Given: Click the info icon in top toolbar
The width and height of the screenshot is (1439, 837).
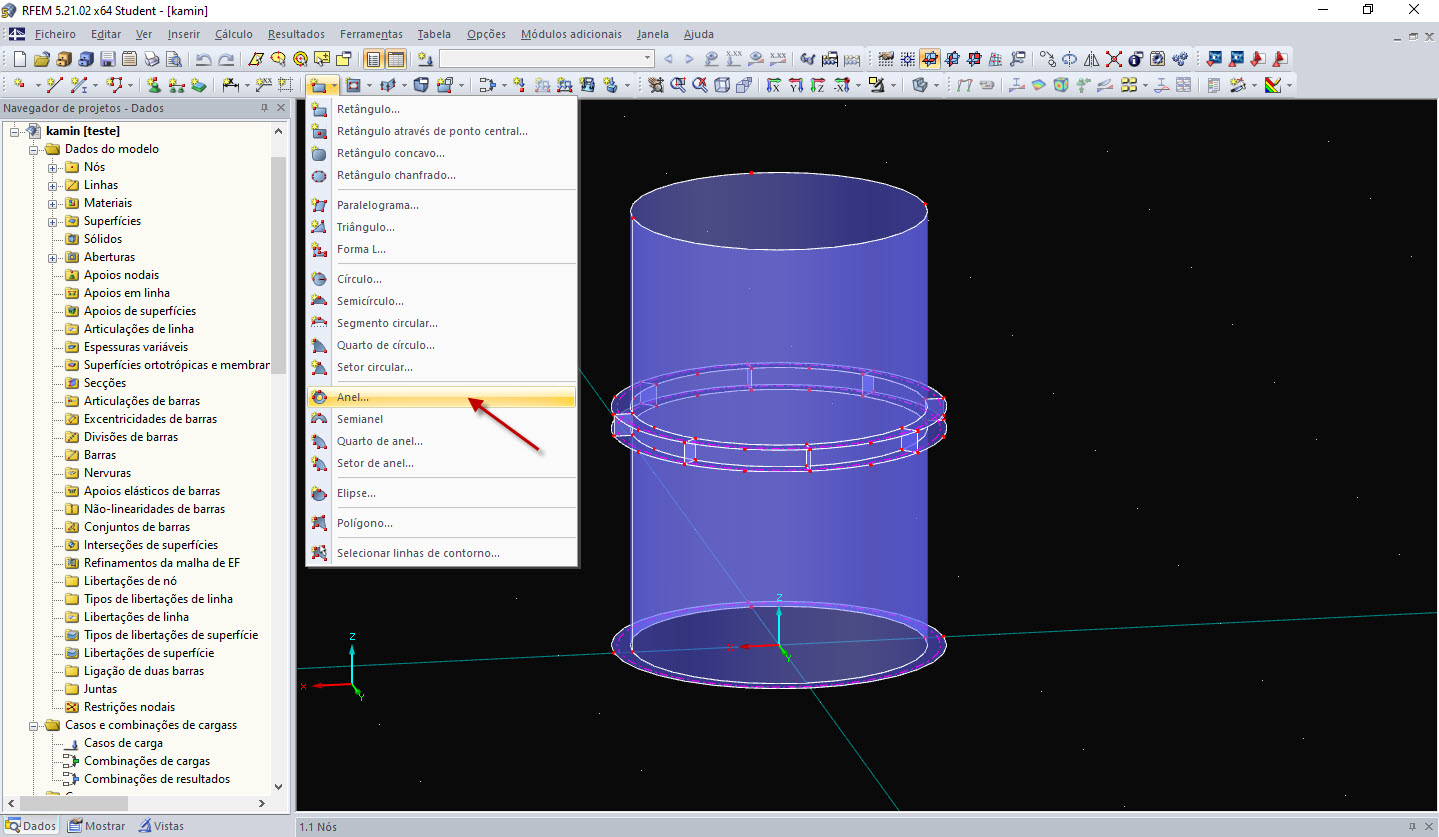Looking at the screenshot, I should pyautogui.click(x=1136, y=59).
